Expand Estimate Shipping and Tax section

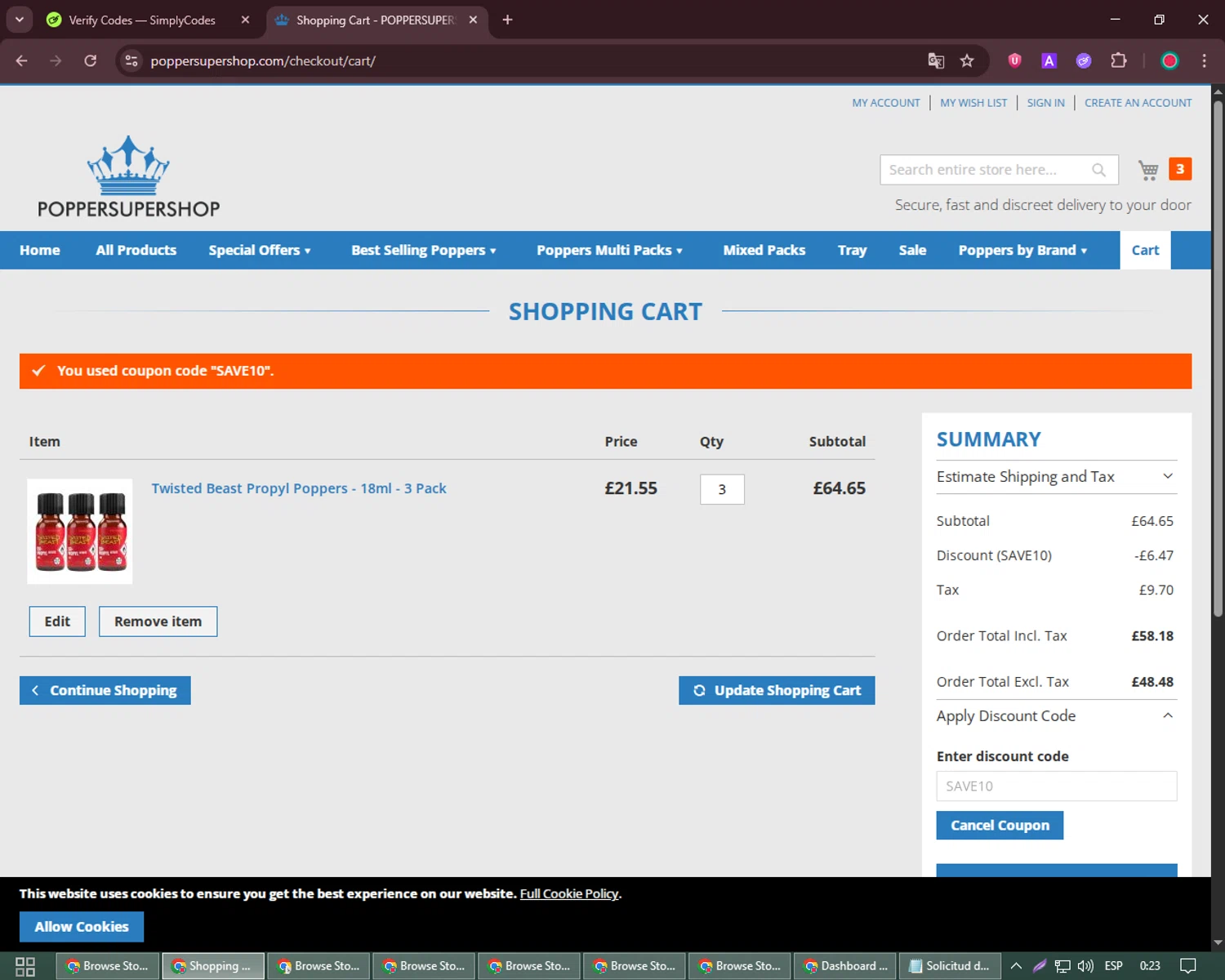[x=1056, y=476]
